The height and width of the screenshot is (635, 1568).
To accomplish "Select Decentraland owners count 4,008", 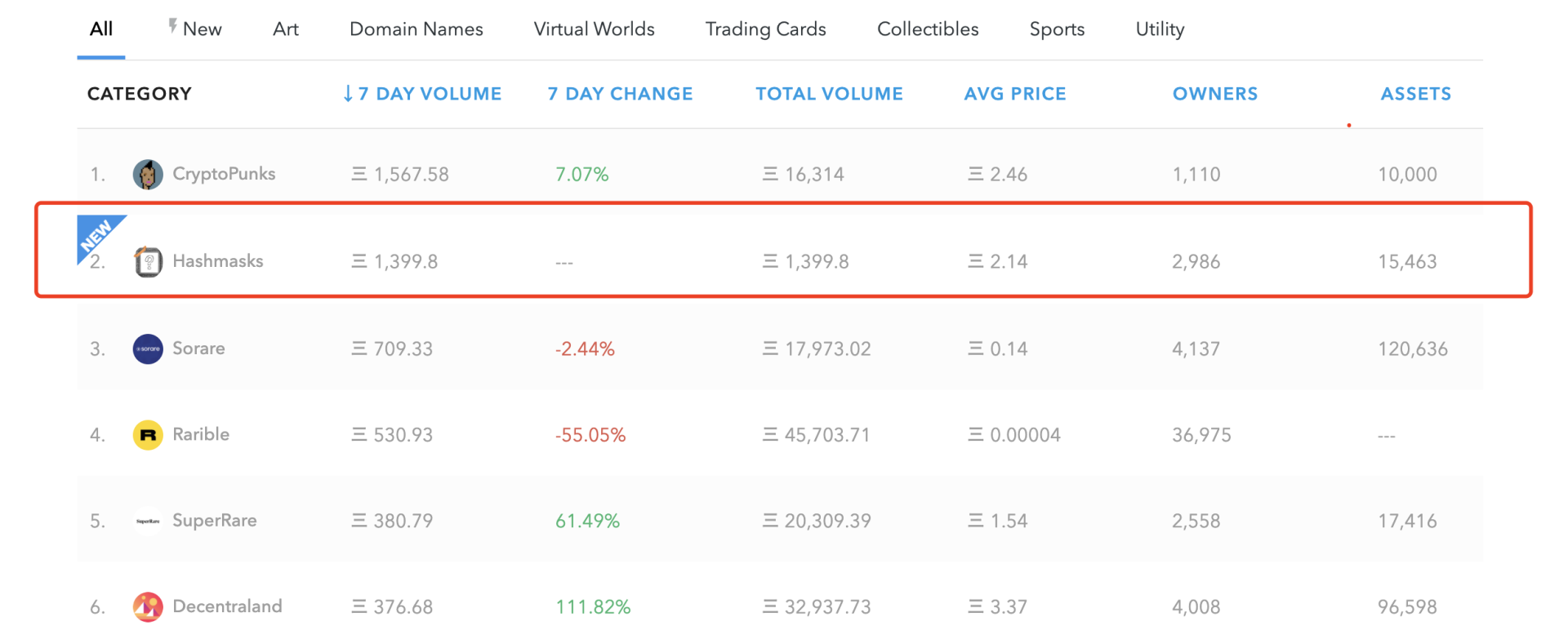I will pyautogui.click(x=1196, y=607).
